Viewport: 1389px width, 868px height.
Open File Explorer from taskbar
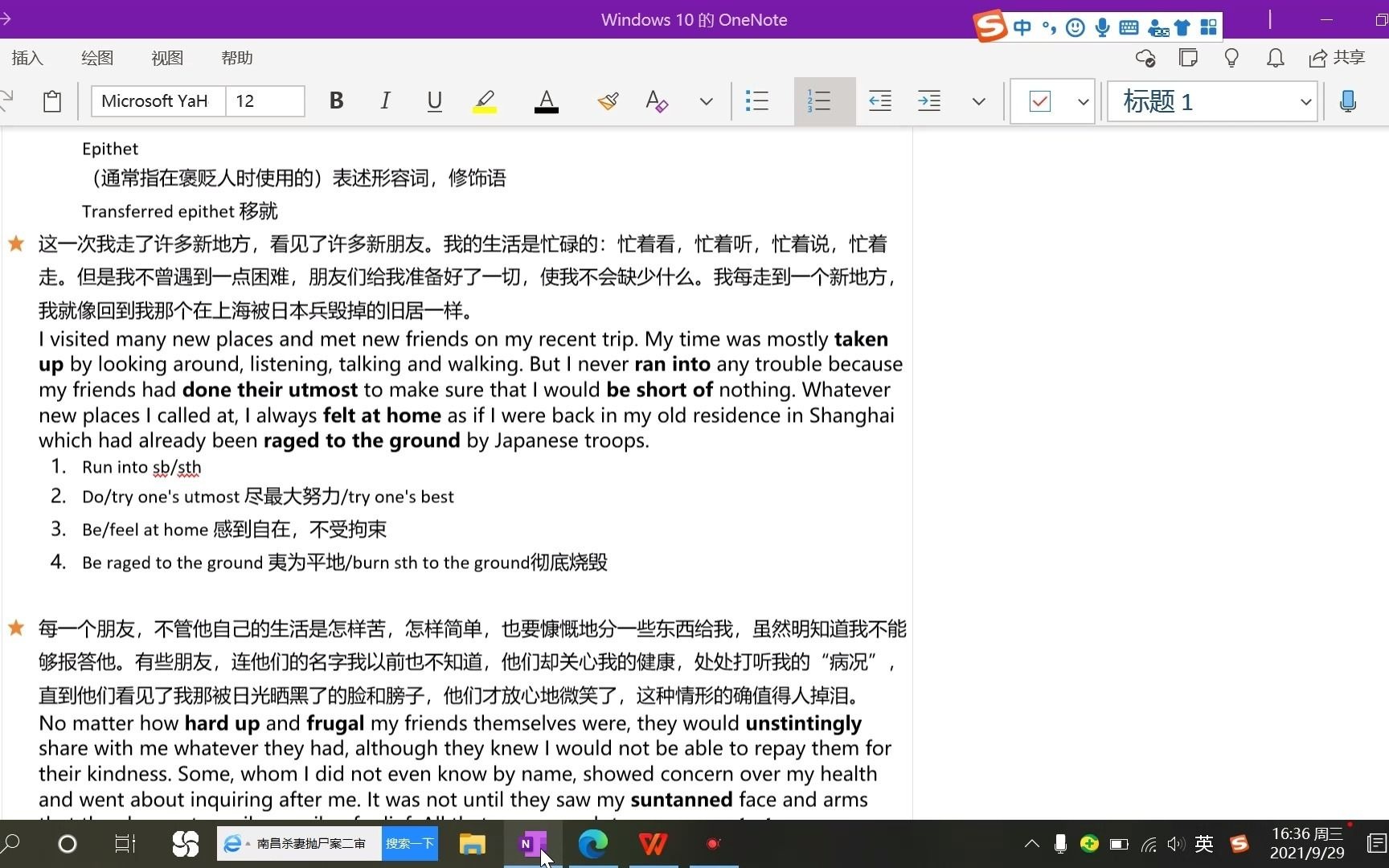(472, 844)
